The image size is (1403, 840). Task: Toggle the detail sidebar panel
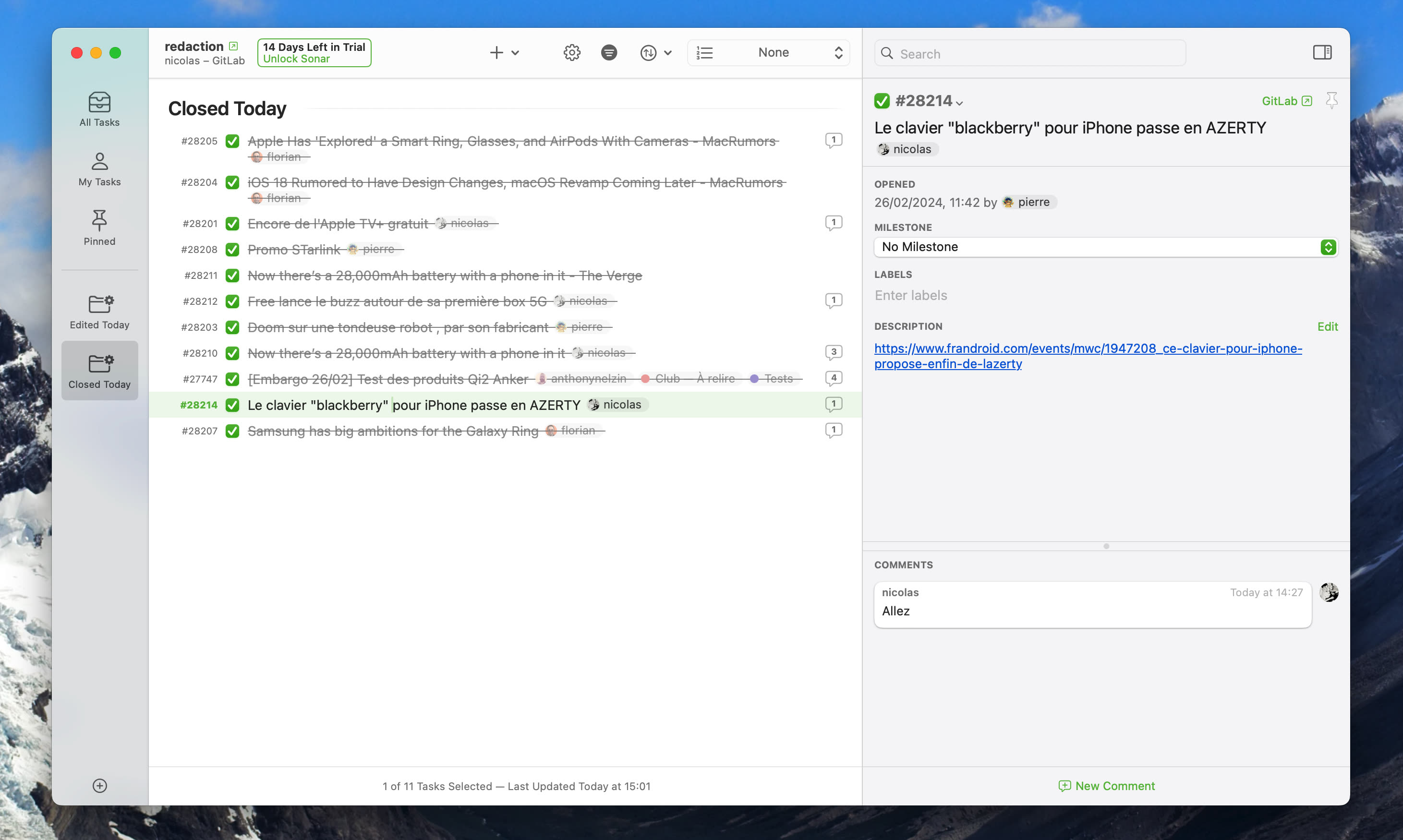[1322, 53]
